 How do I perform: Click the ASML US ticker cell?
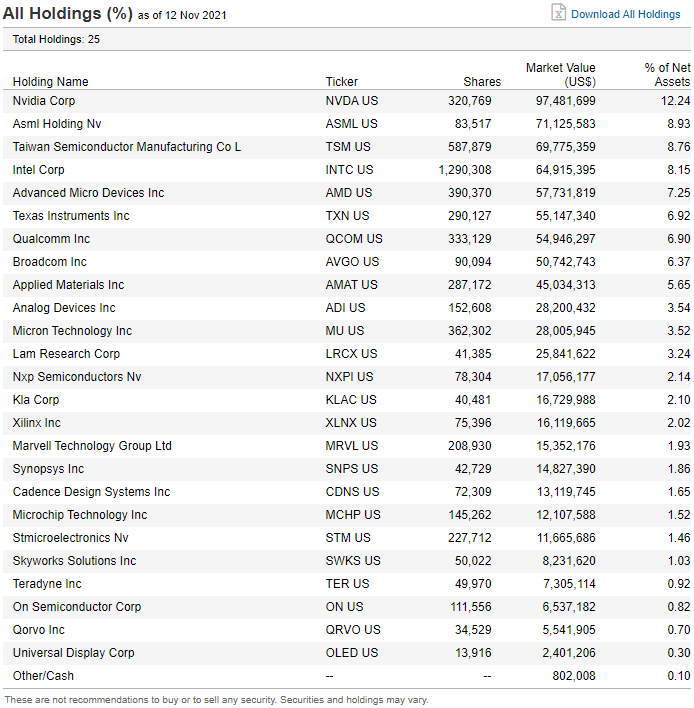352,124
